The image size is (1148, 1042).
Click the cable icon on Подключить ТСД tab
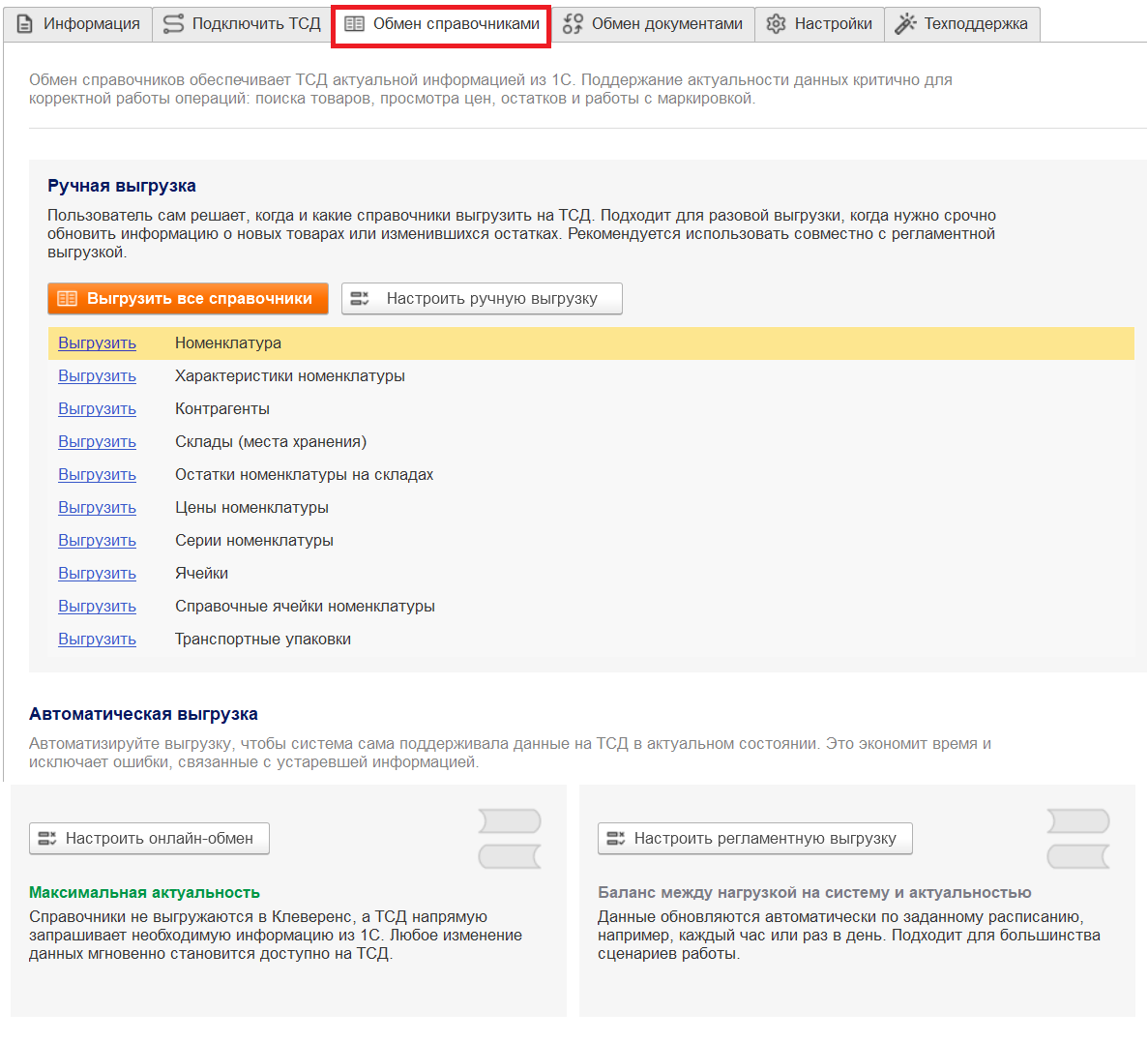[173, 24]
